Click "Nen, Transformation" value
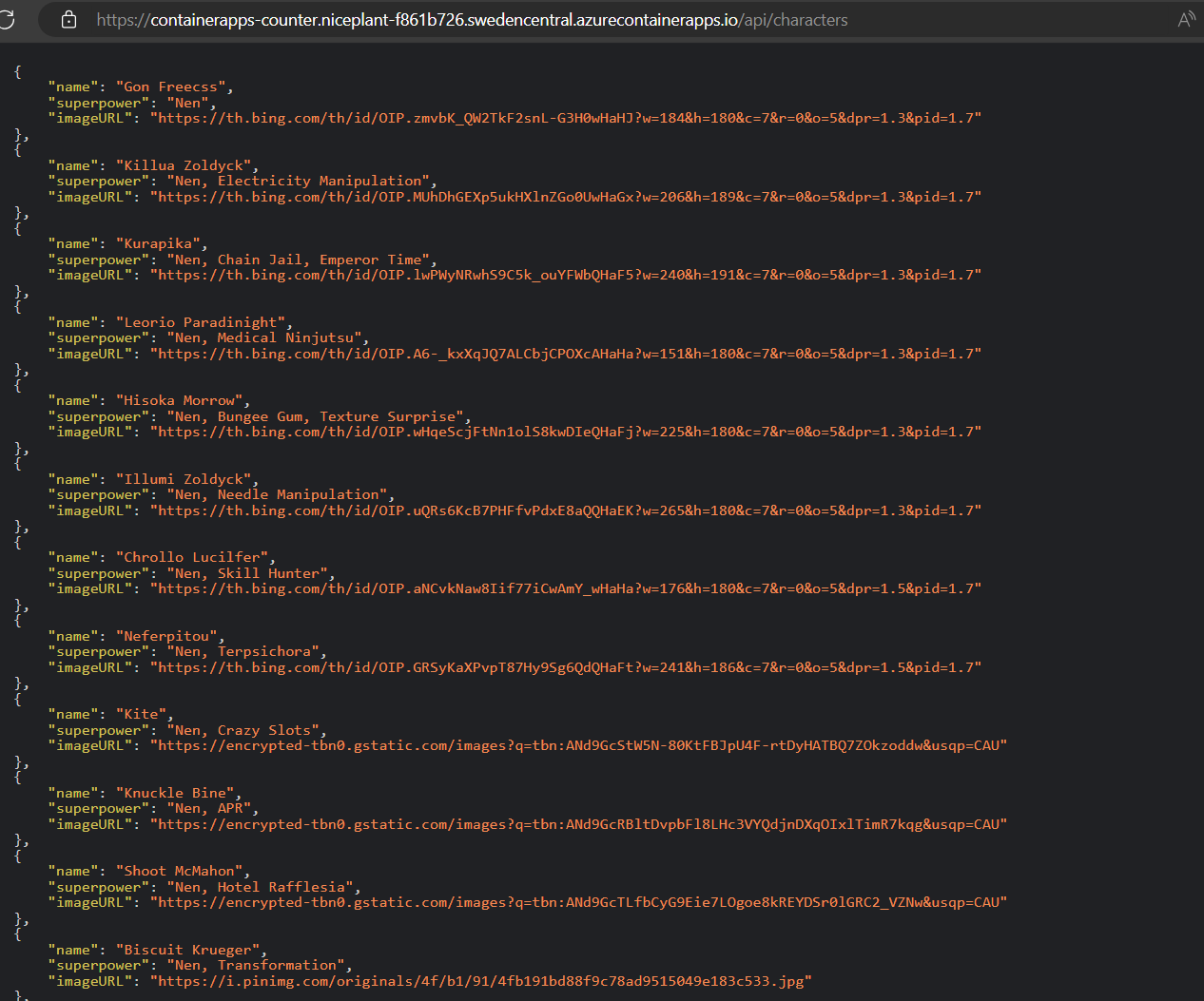This screenshot has height=1001, width=1204. click(256, 965)
